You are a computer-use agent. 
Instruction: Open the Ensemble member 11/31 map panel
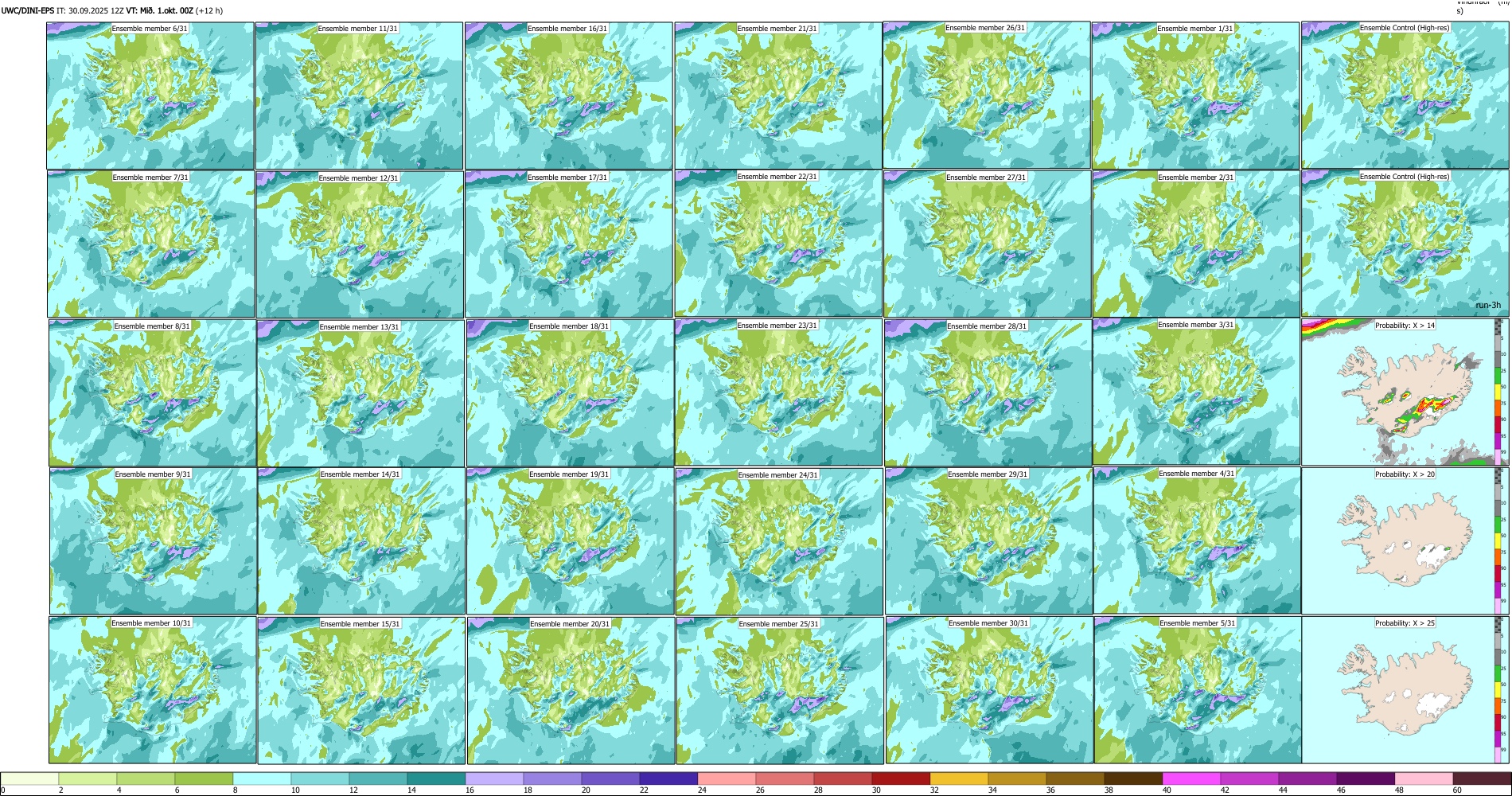tap(359, 96)
